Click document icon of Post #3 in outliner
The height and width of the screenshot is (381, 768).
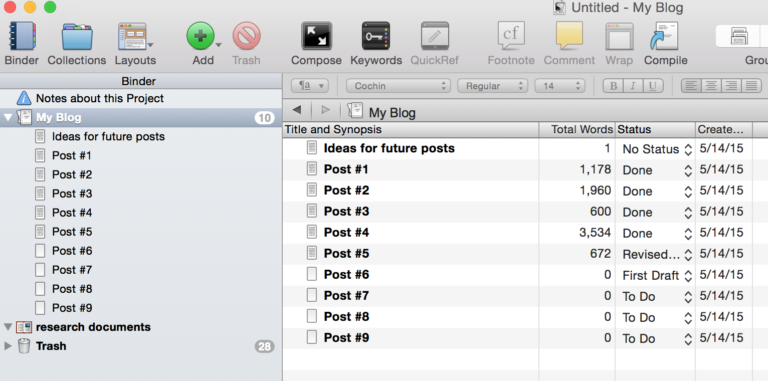(x=312, y=211)
